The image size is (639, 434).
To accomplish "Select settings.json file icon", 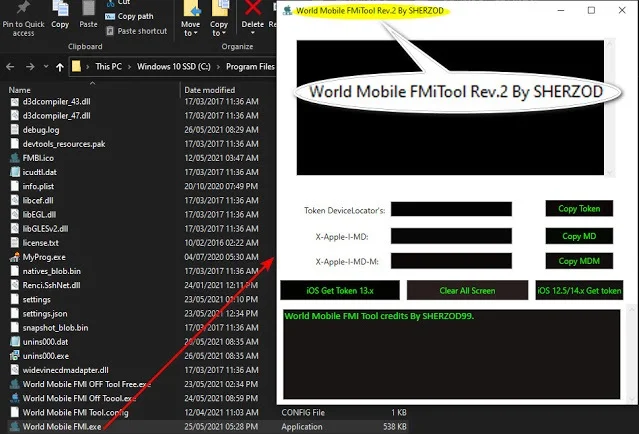I will (15, 313).
